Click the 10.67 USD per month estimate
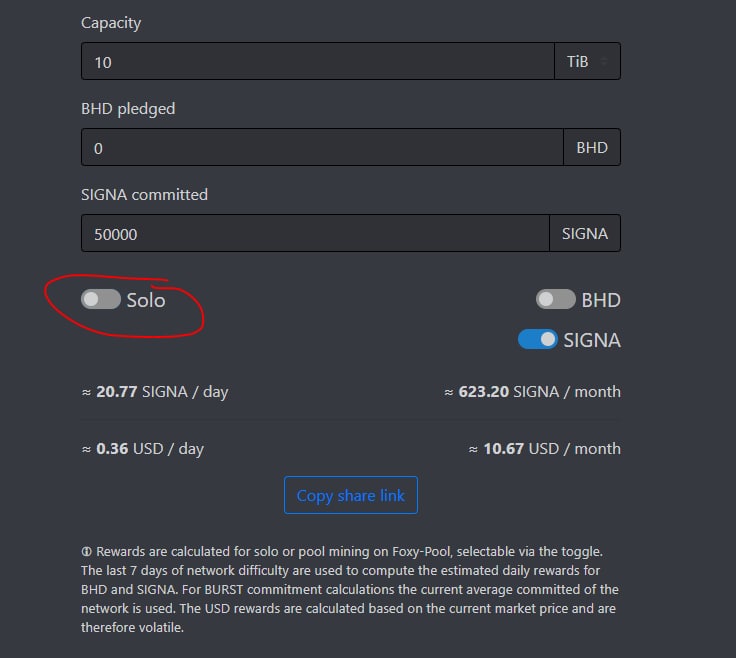 tap(544, 449)
